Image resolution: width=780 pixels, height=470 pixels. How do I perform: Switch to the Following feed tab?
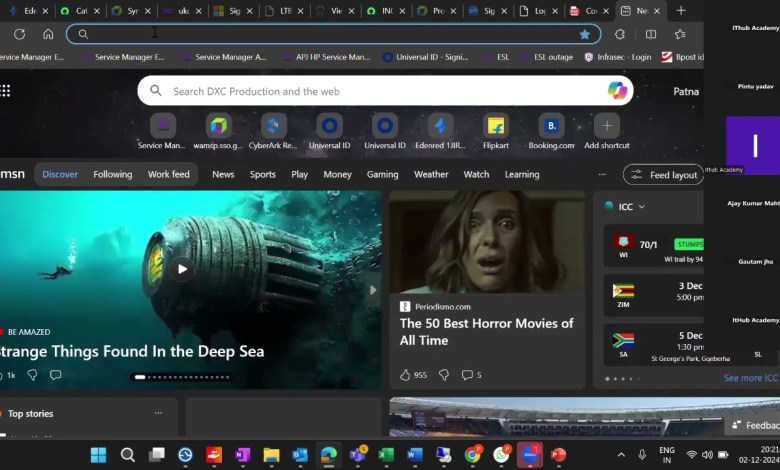click(113, 174)
